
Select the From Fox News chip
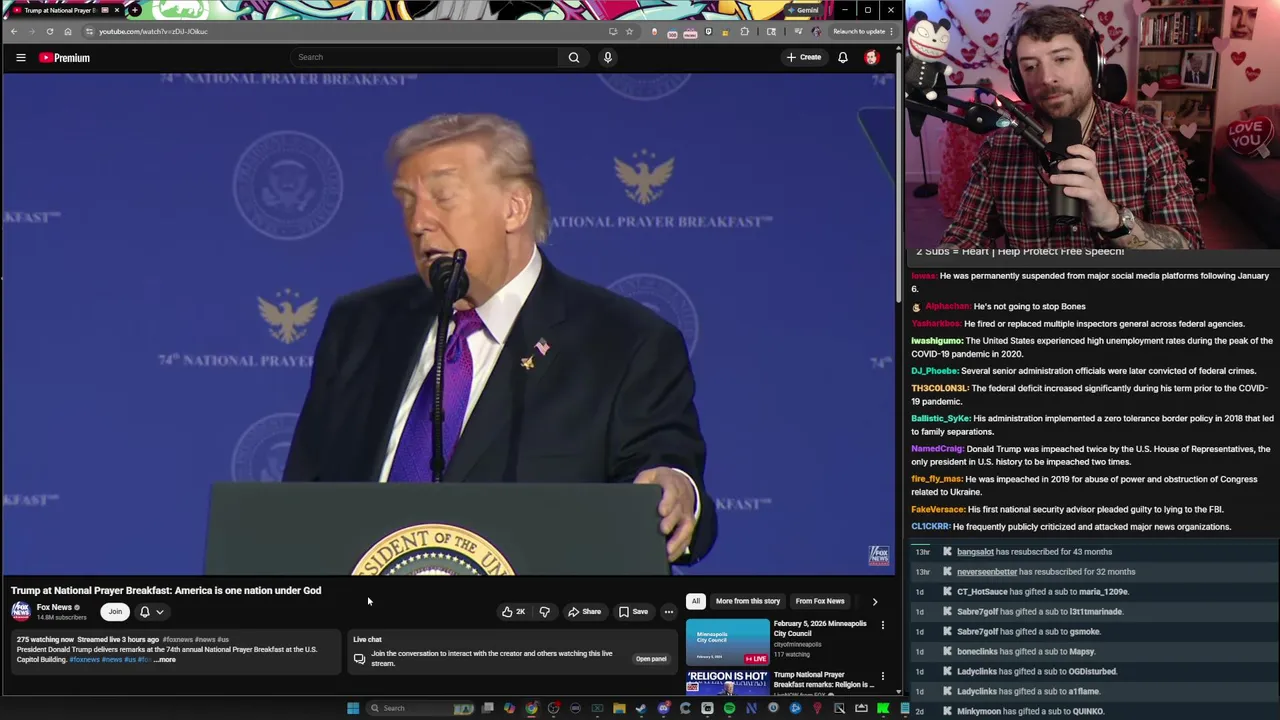click(820, 601)
